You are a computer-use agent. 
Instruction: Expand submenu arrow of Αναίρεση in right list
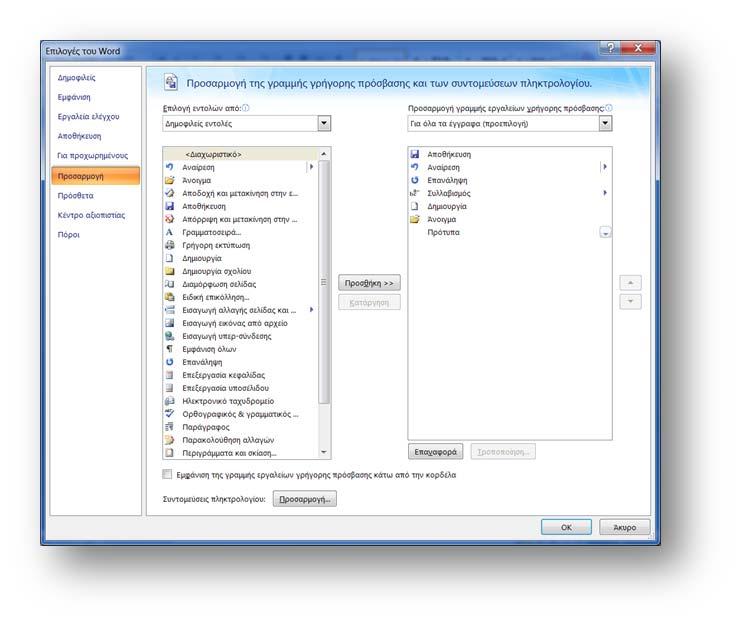(605, 167)
